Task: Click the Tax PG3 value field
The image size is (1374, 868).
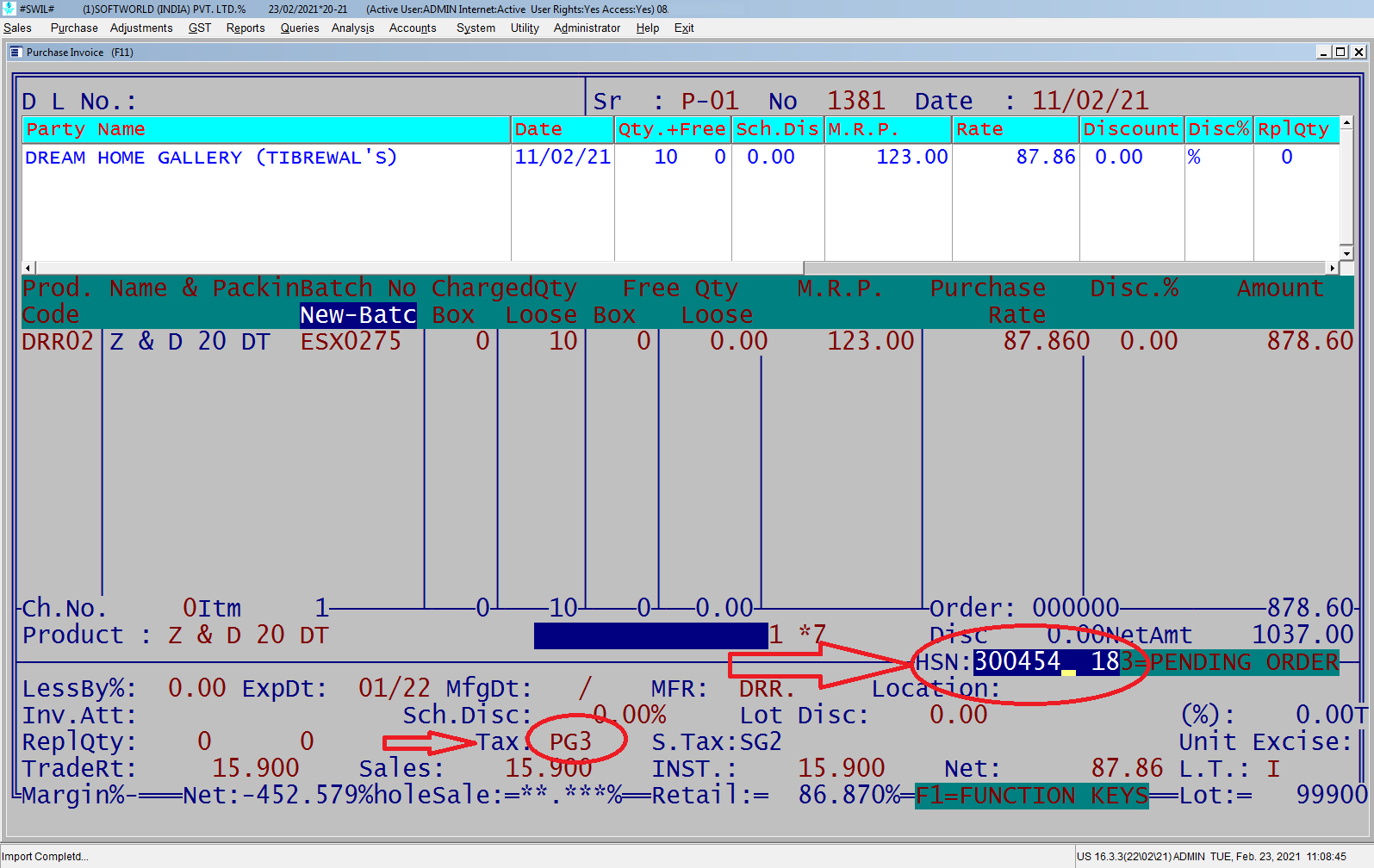Action: point(570,741)
